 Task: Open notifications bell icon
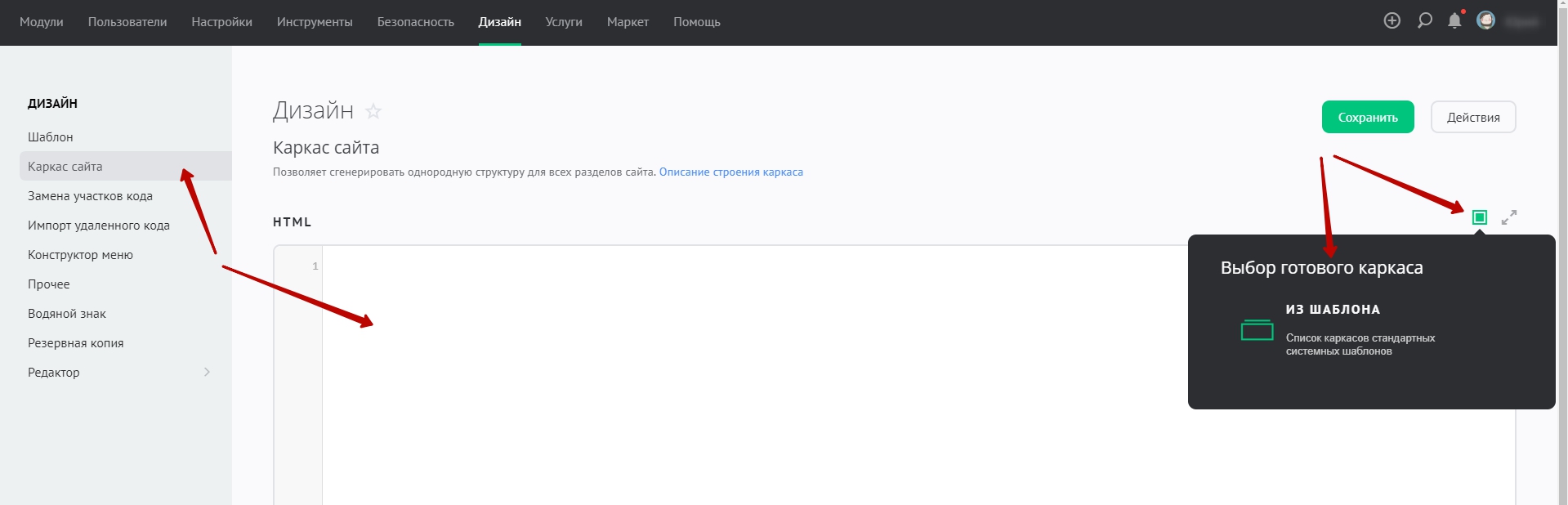click(x=1454, y=21)
